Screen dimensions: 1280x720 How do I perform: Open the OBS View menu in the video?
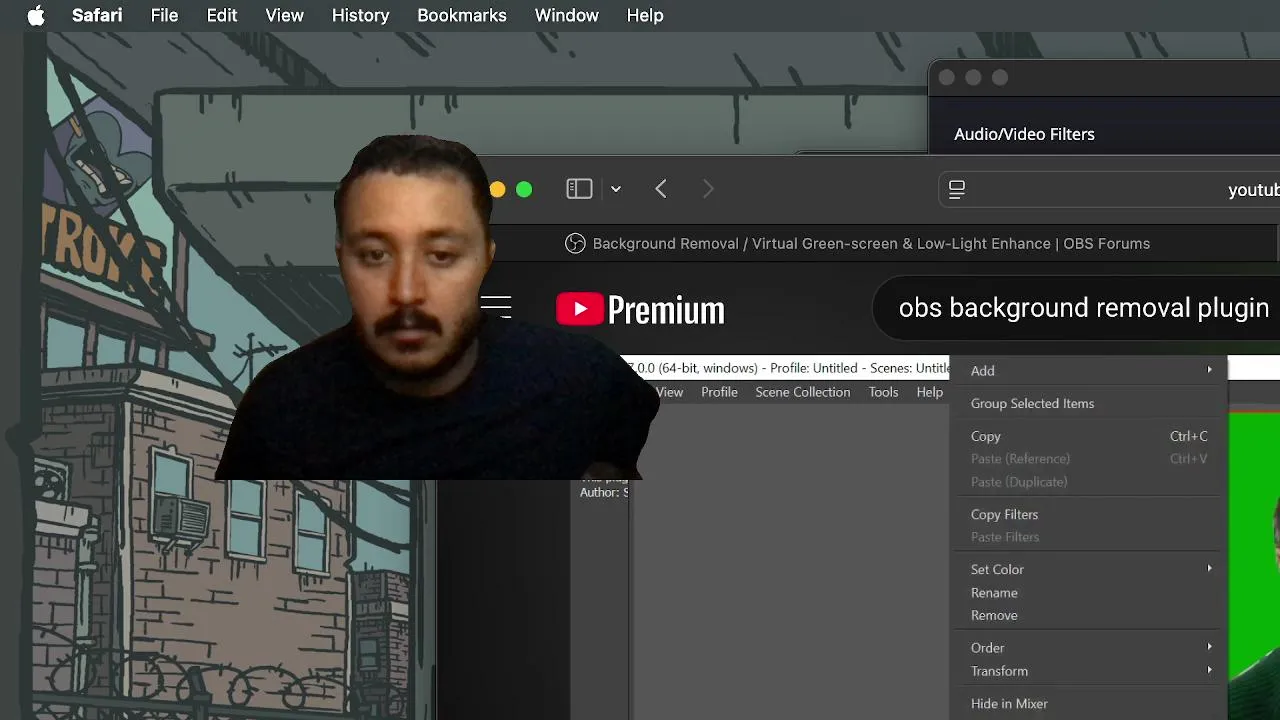click(x=669, y=392)
